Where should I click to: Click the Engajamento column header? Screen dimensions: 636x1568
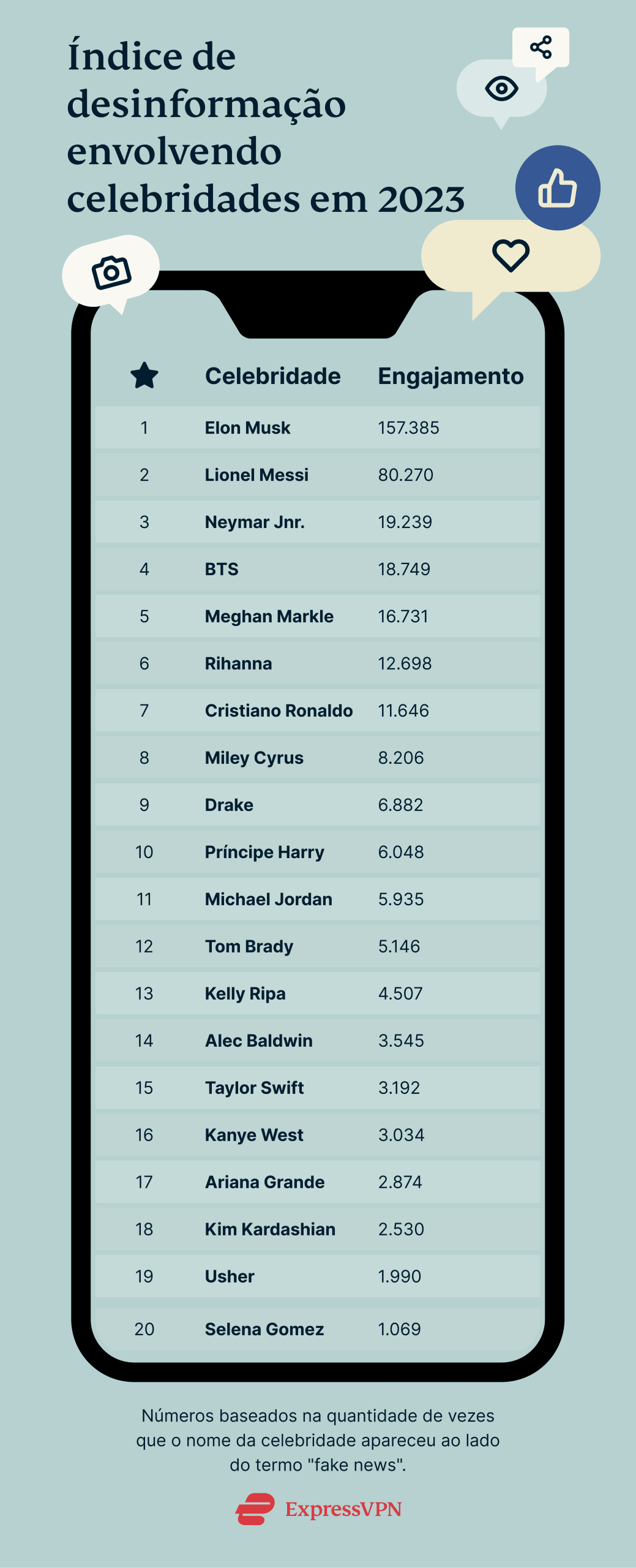(451, 376)
